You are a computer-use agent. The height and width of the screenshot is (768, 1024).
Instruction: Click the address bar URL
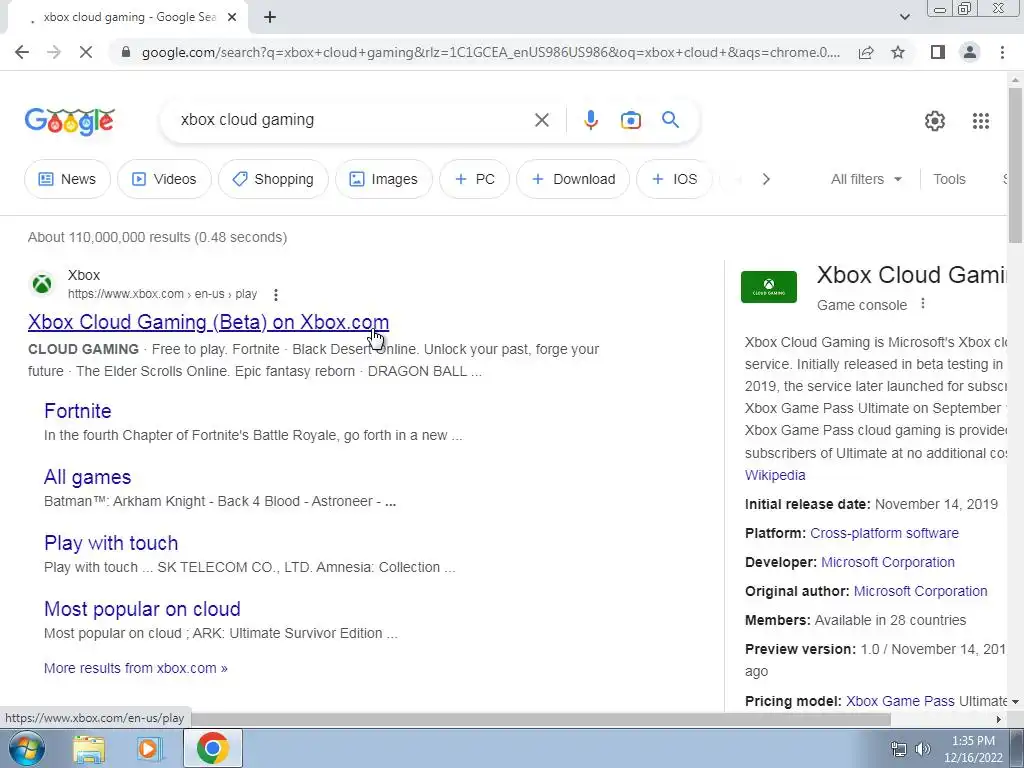[490, 52]
